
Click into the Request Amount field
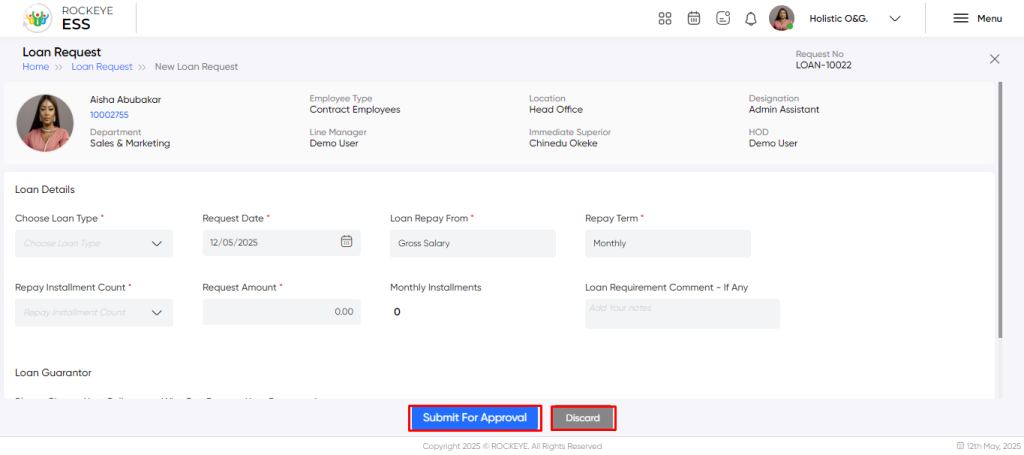pyautogui.click(x=281, y=312)
